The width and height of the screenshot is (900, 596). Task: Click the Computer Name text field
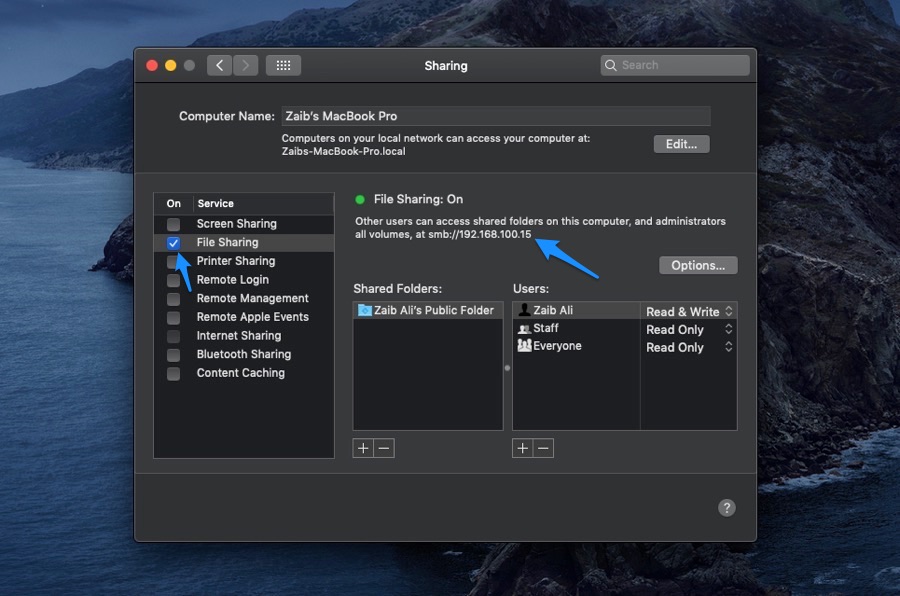point(496,116)
